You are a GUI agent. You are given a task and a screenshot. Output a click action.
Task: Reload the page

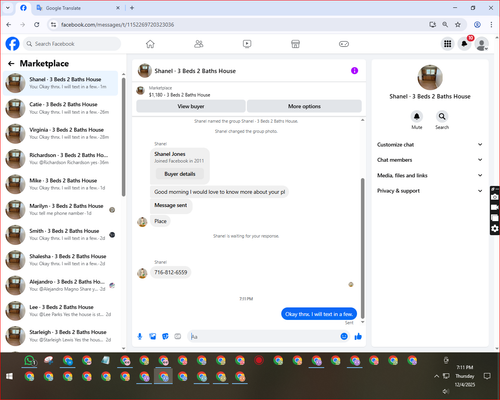(x=37, y=25)
